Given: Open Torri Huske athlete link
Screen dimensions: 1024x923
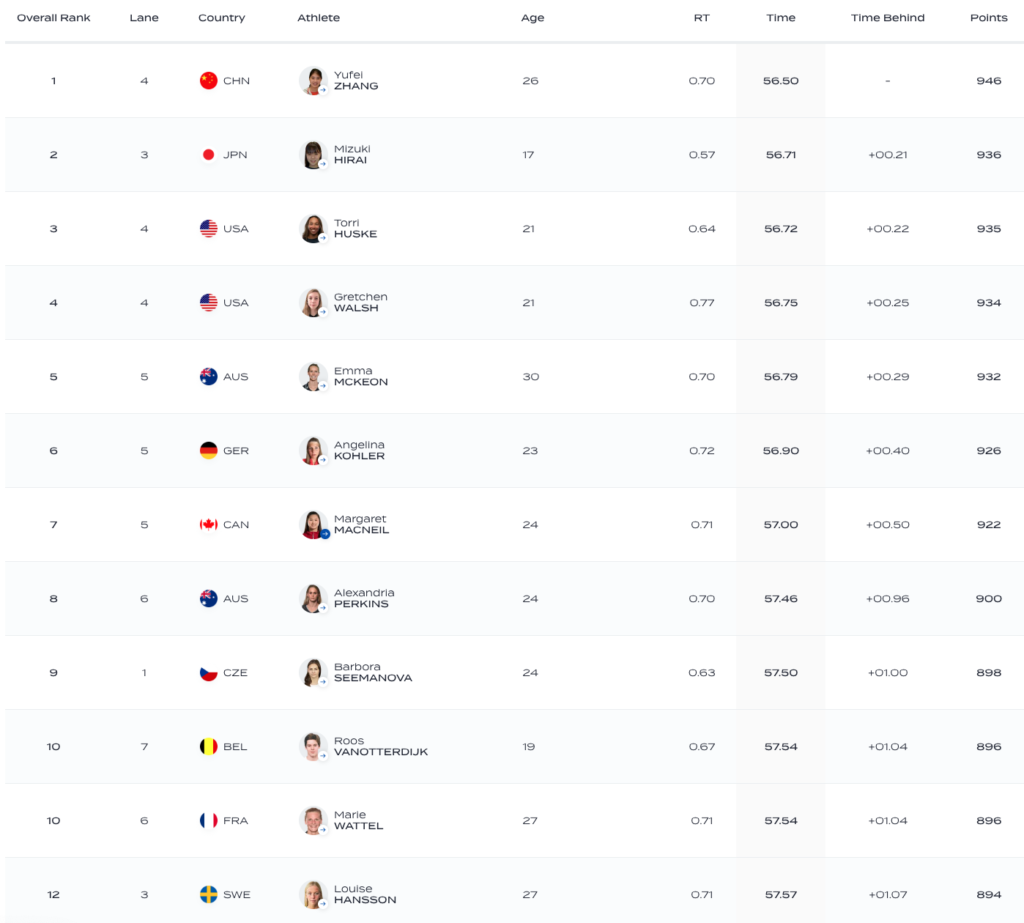Looking at the screenshot, I should point(355,229).
